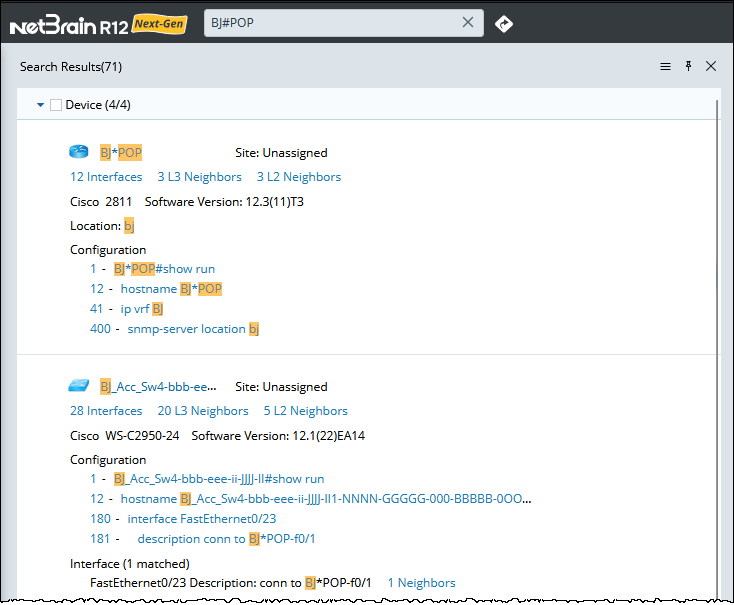Viewport: 734px width, 605px height.
Task: Check the Device (4/4) checkbox
Action: pos(56,105)
